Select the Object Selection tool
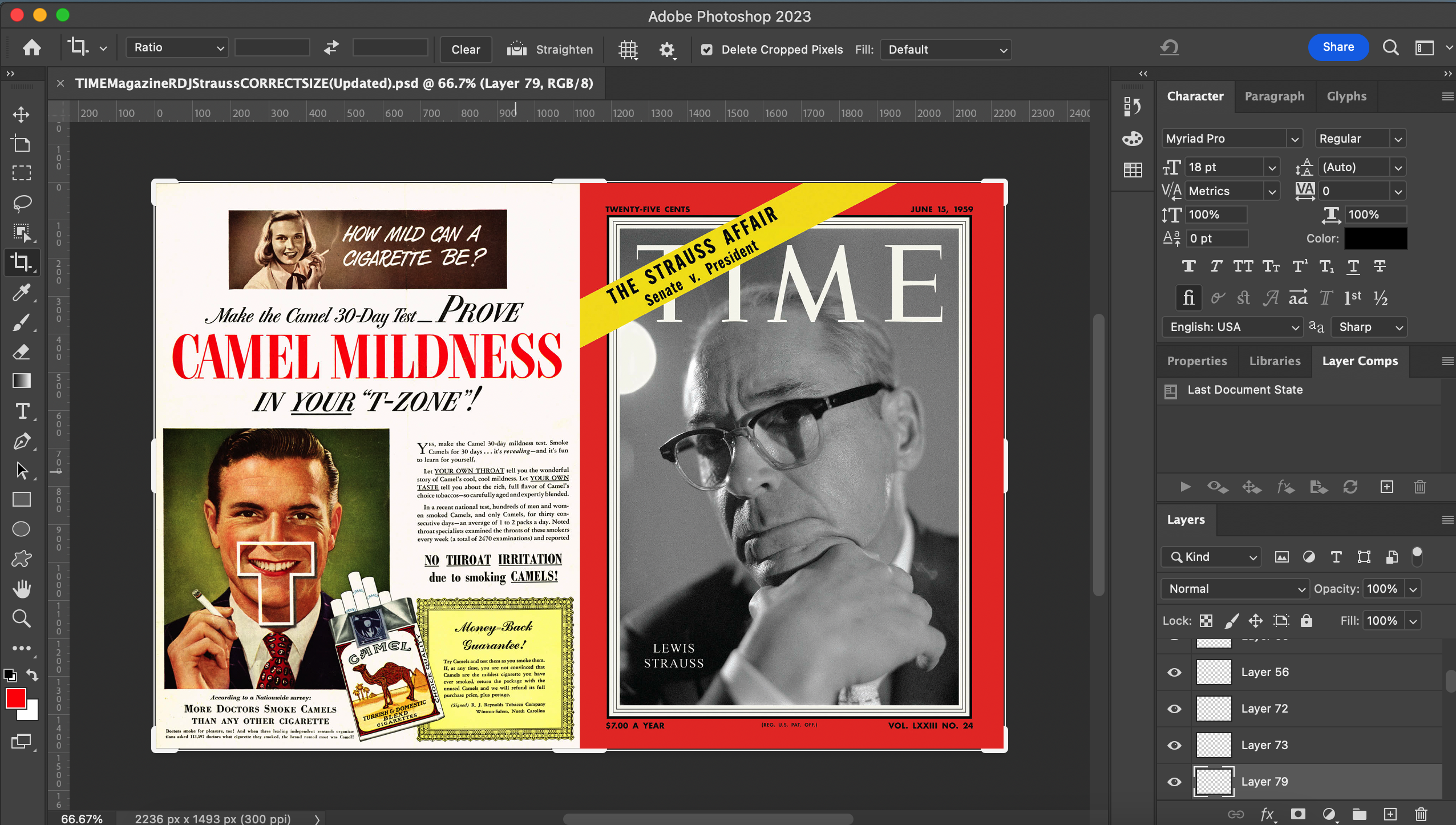The width and height of the screenshot is (1456, 825). 22,232
